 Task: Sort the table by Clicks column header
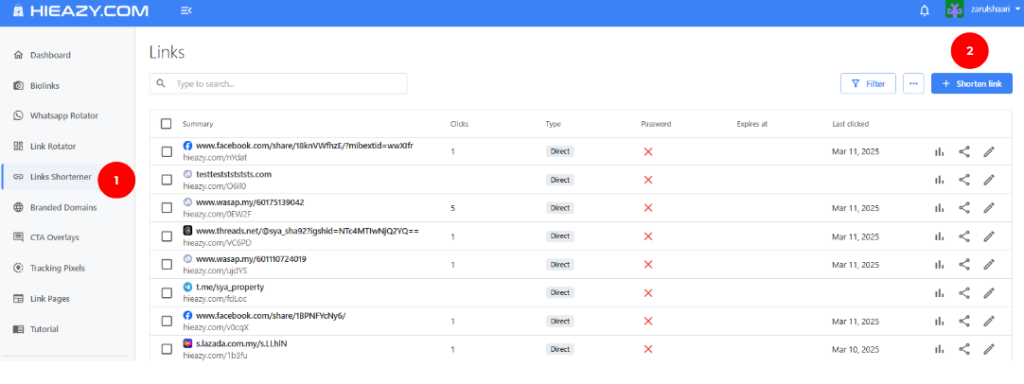click(x=459, y=124)
